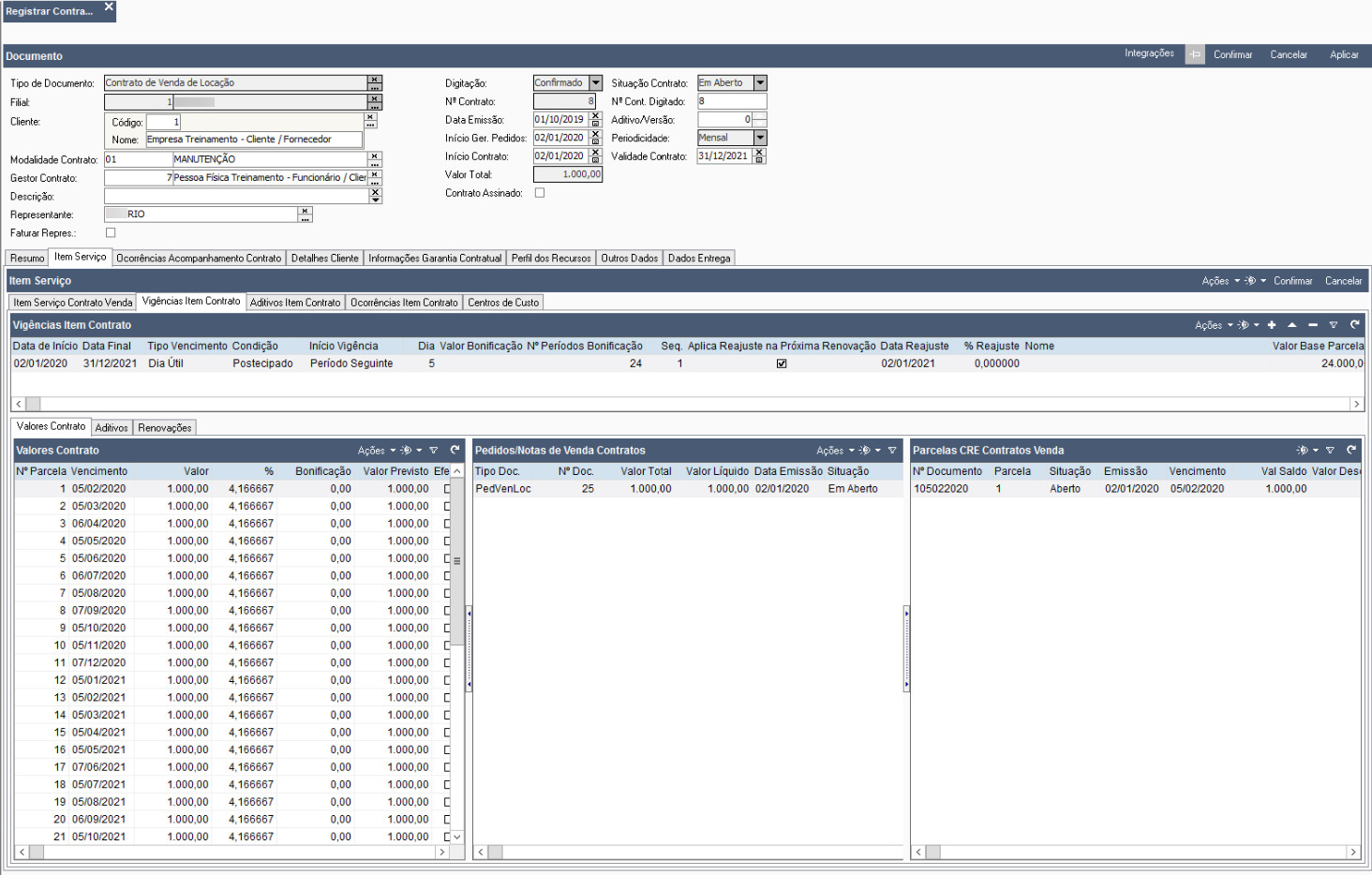Click the up arrow icon in Vigências header

coord(1292,325)
